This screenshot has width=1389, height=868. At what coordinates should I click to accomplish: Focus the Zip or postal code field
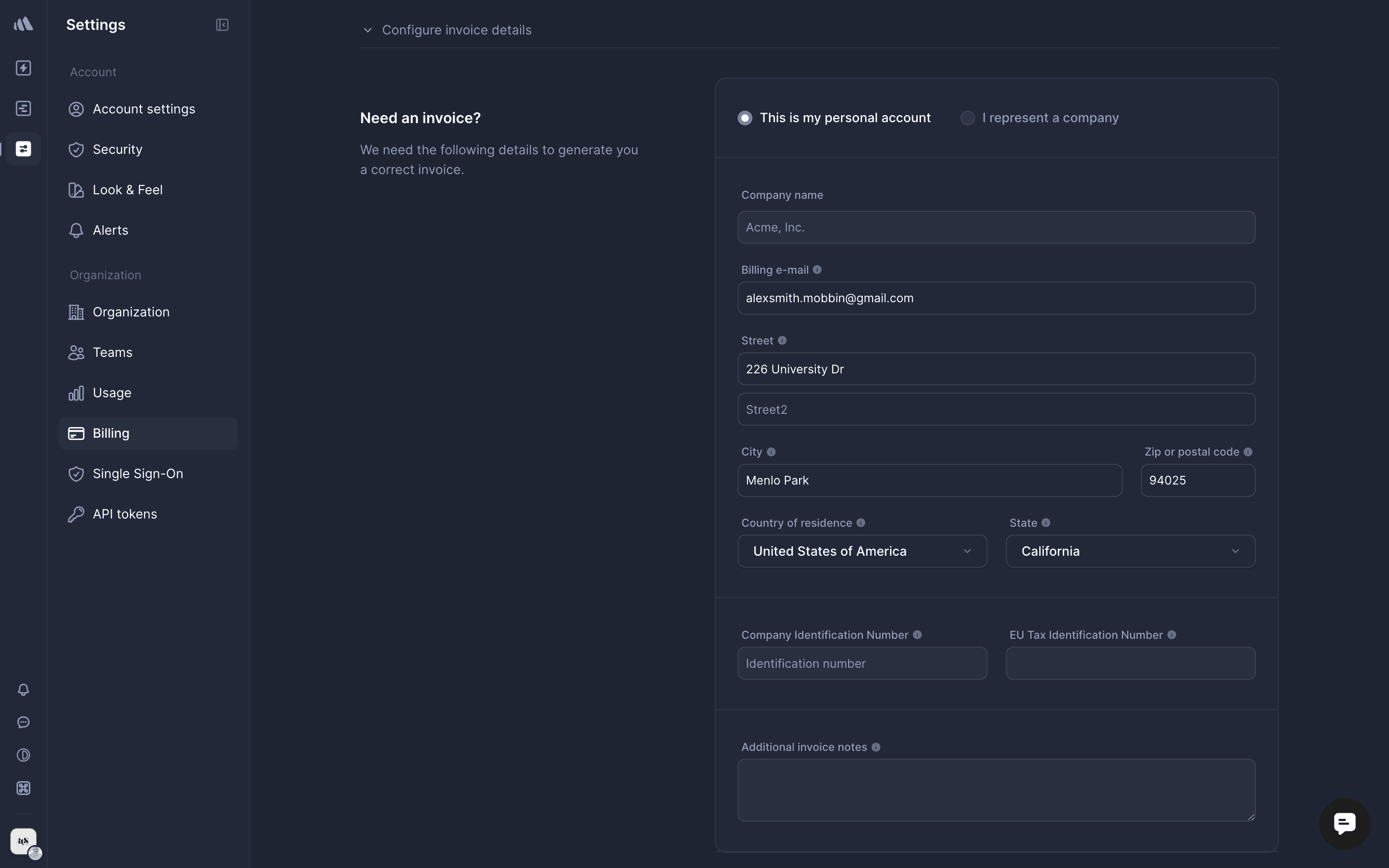click(x=1197, y=480)
